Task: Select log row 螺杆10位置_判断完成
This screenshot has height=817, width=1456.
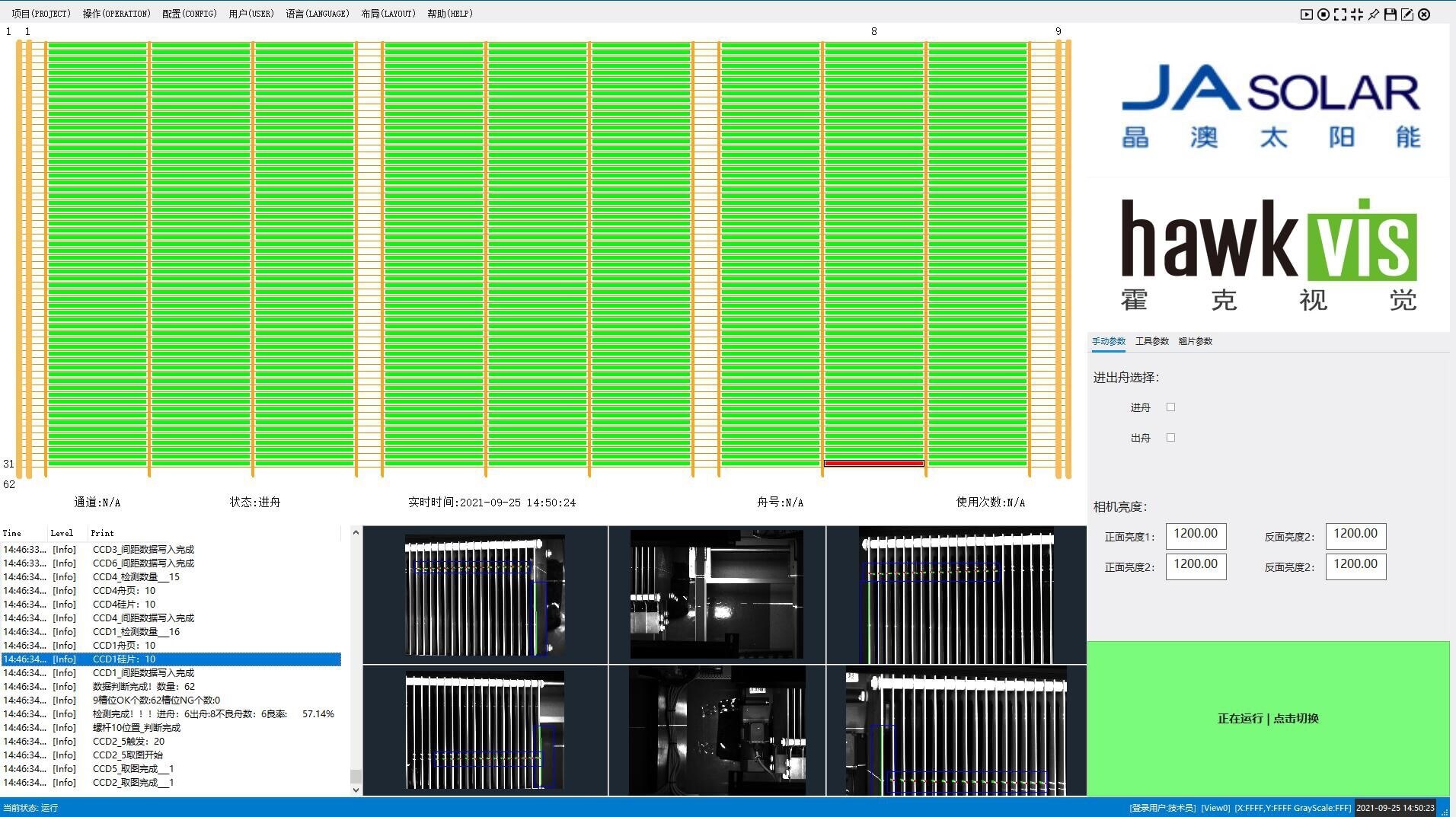Action: (x=171, y=728)
